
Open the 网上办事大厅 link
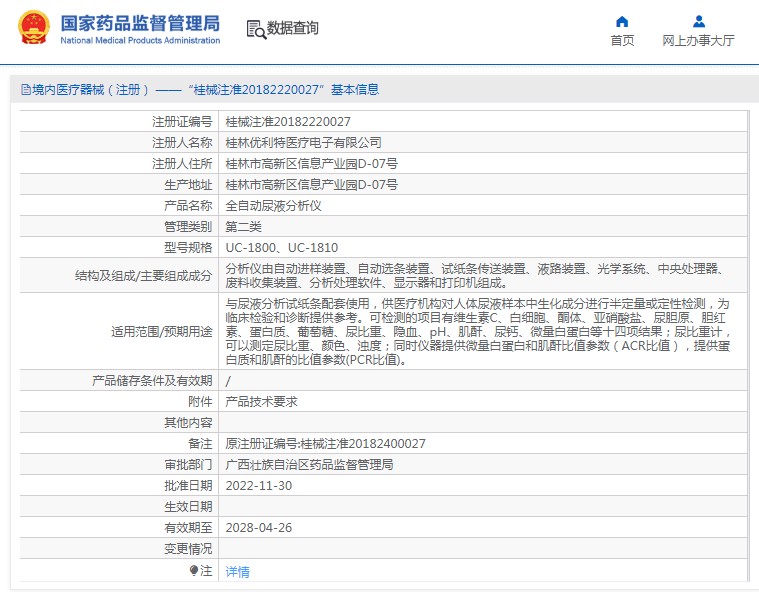pos(698,41)
